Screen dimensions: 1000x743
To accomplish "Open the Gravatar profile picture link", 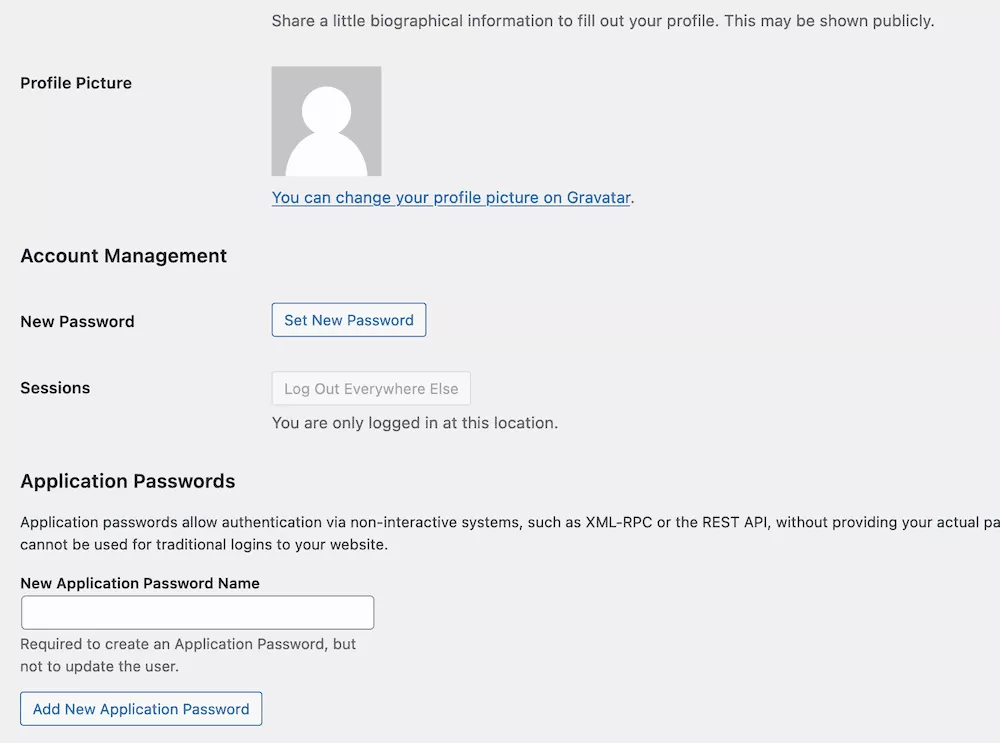I will [x=451, y=198].
